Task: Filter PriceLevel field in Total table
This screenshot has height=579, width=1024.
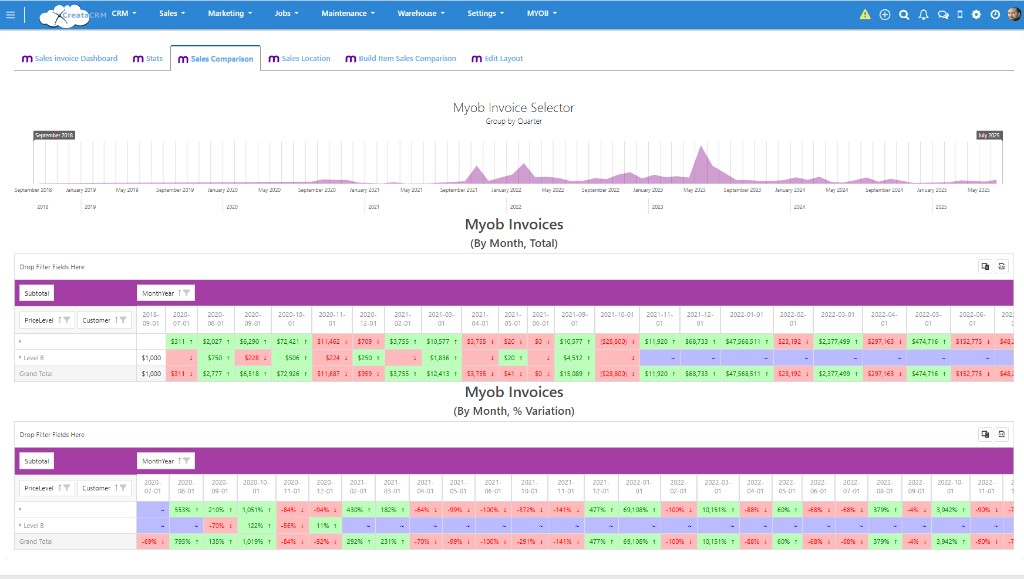Action: pyautogui.click(x=67, y=320)
